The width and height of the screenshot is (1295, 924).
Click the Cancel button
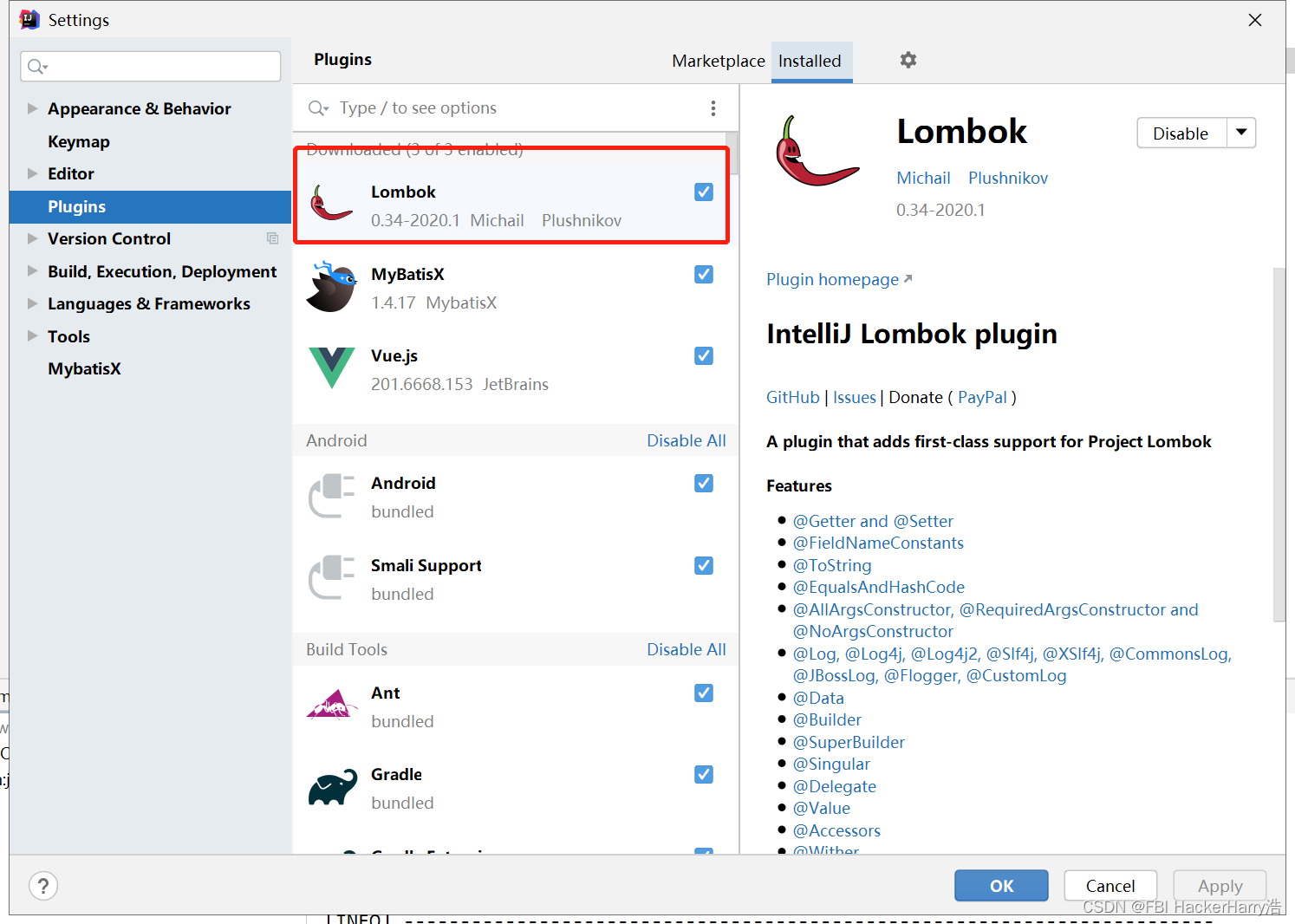coord(1110,886)
